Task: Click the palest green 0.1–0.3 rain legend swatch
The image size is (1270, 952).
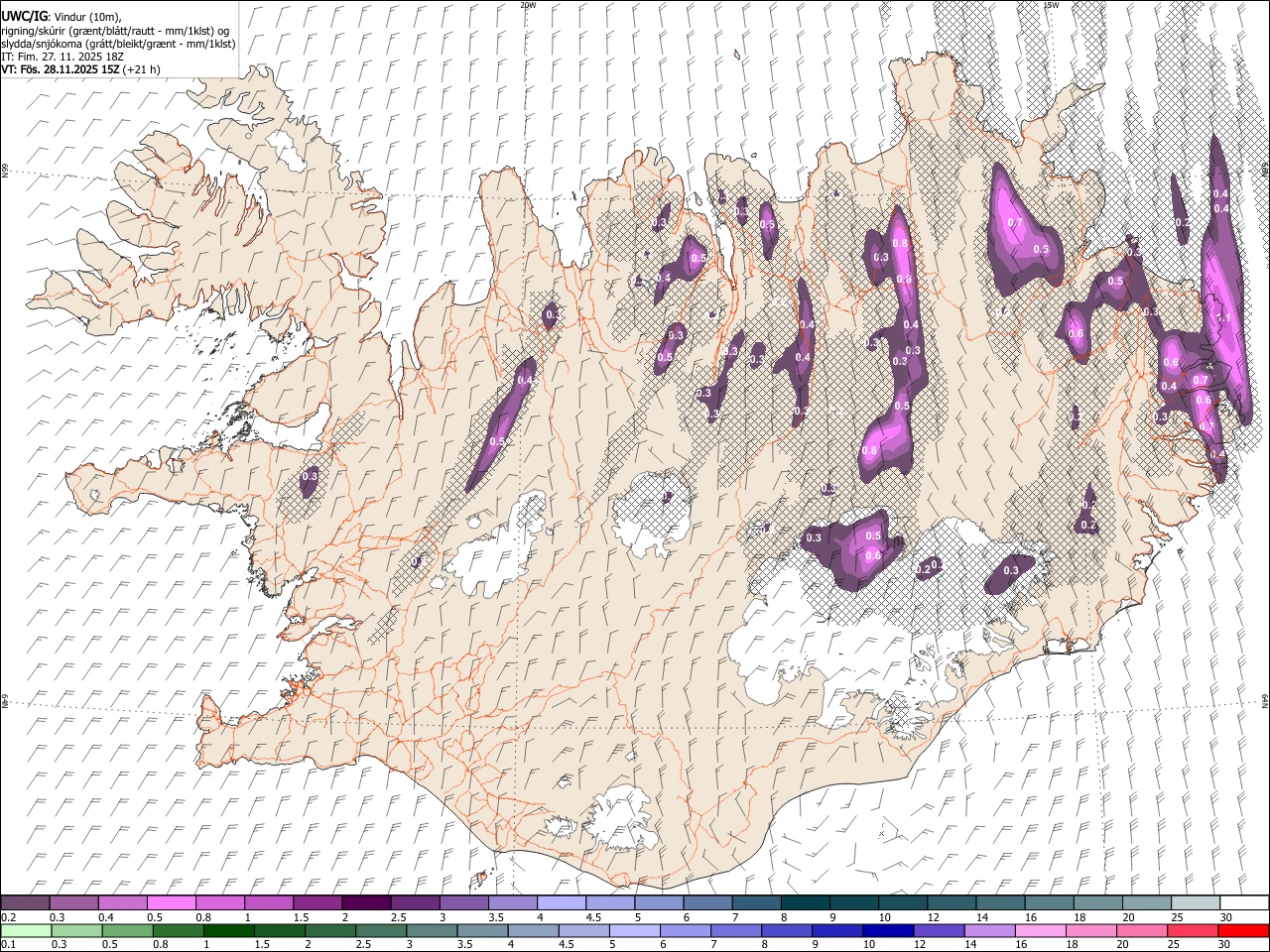Action: click(27, 930)
